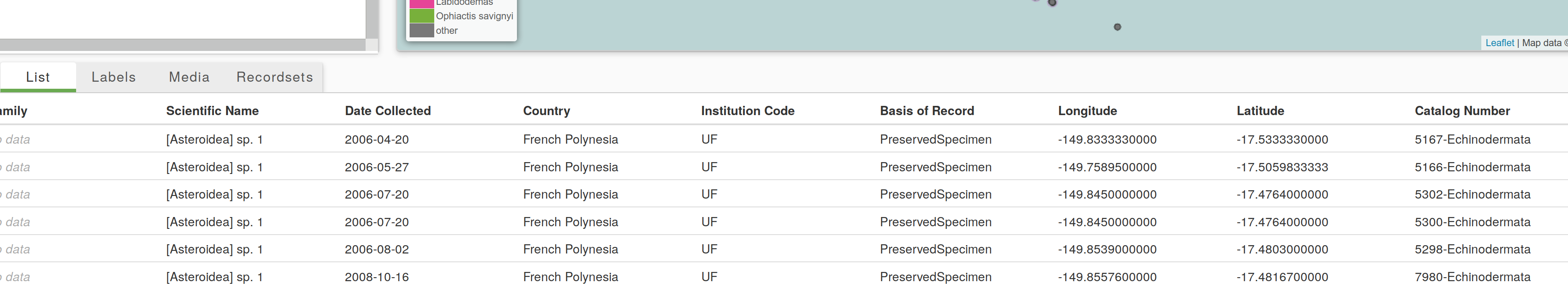1568x286 pixels.
Task: Click the green Ophiactis savignyi legend swatch
Action: 421,16
